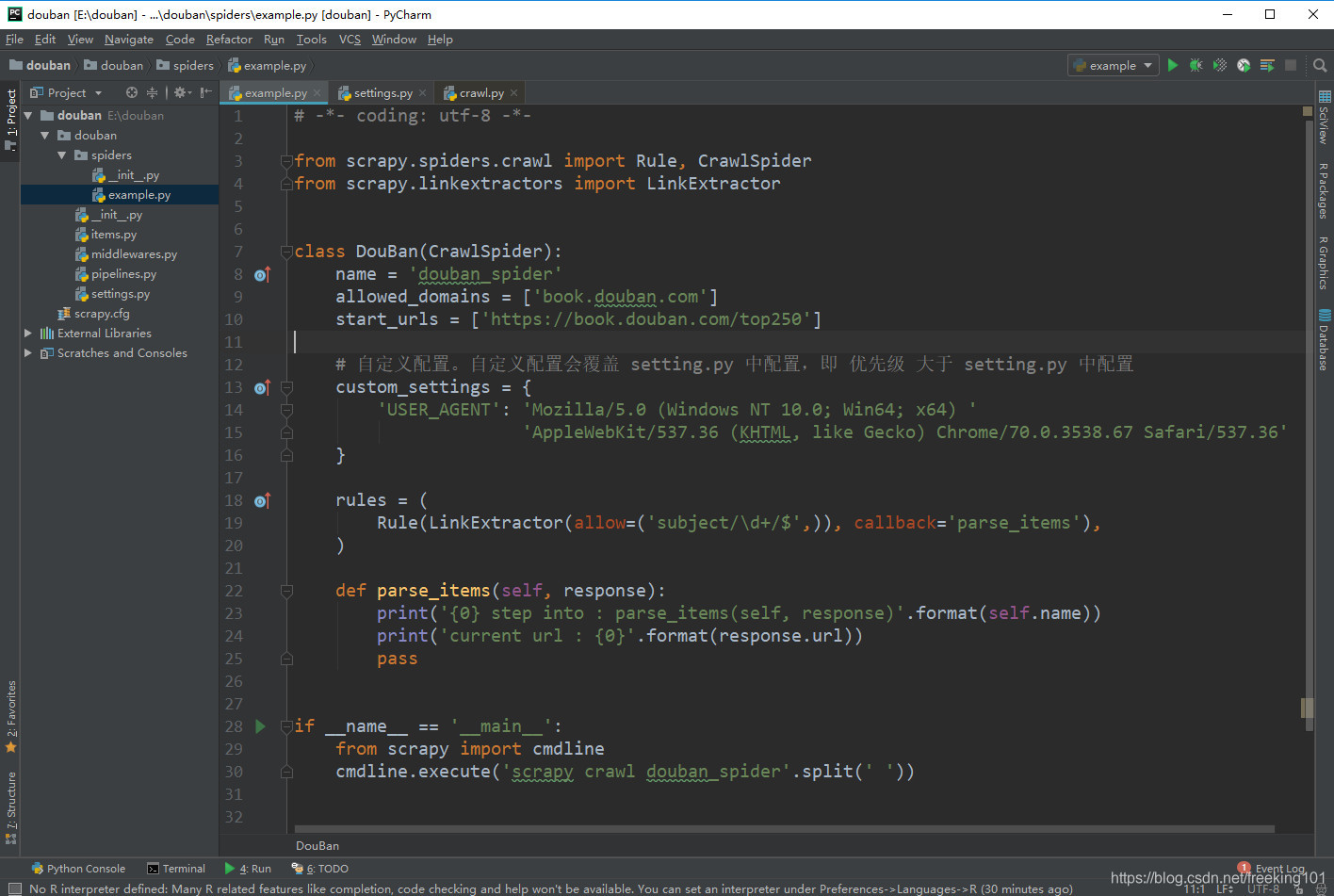The image size is (1334, 896).
Task: Open the Tools menu
Action: (x=311, y=40)
